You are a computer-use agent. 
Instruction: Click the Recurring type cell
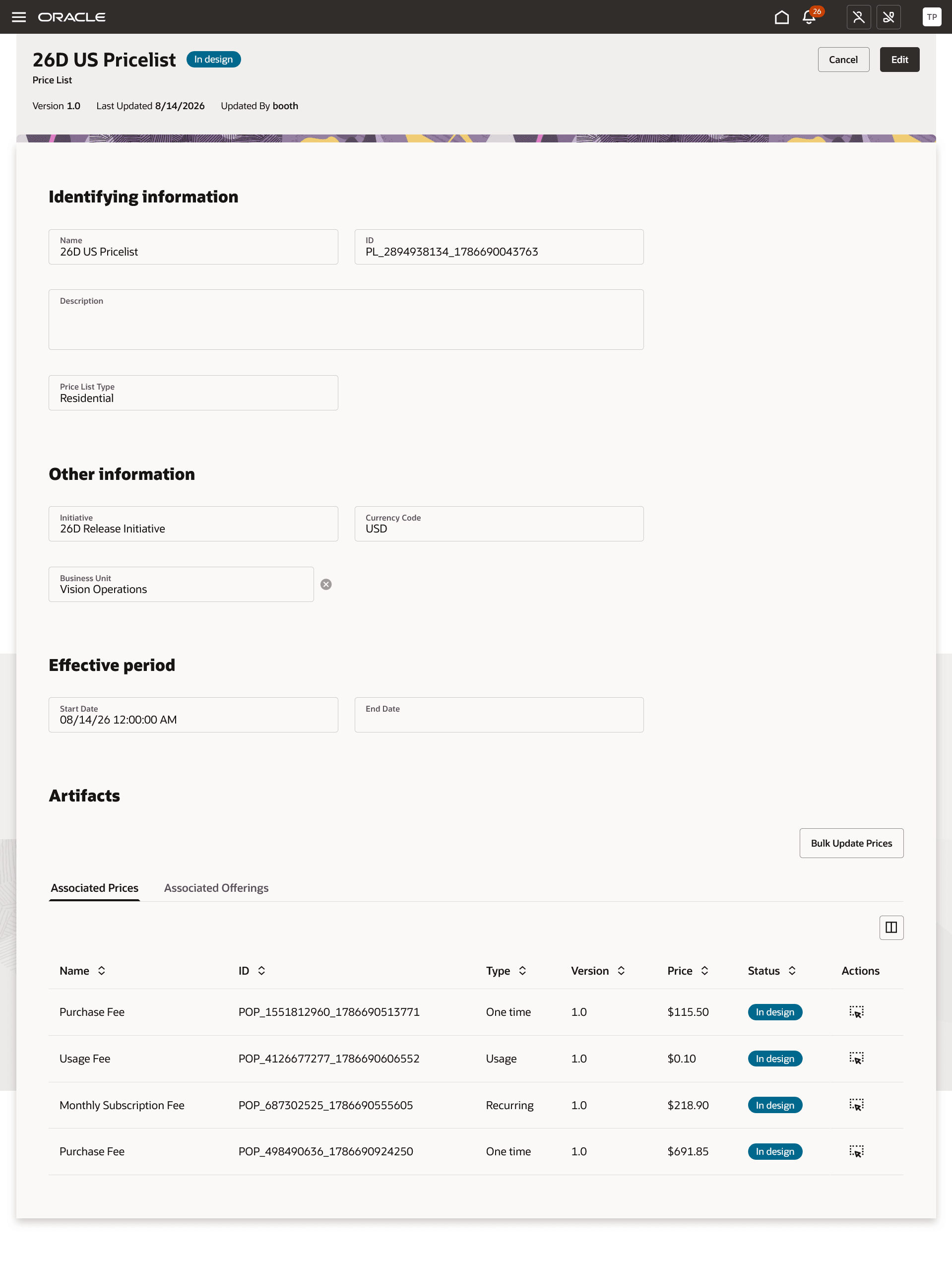point(509,1106)
